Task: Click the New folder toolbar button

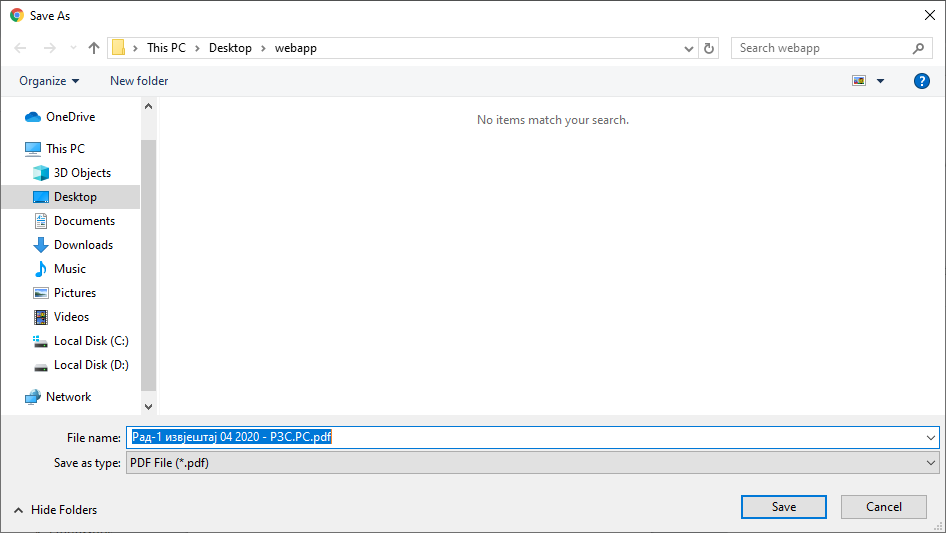Action: click(x=139, y=81)
